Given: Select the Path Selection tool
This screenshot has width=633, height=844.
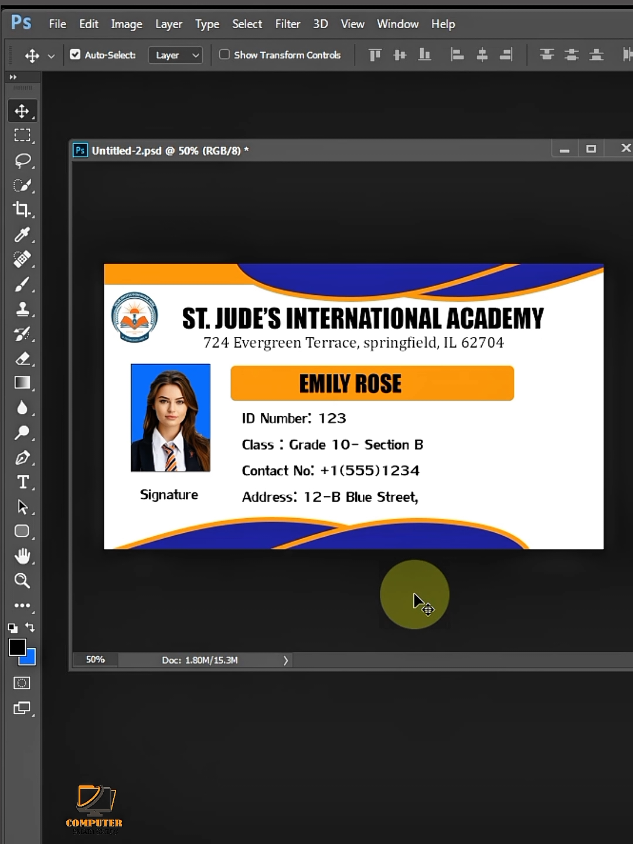Looking at the screenshot, I should (x=22, y=507).
